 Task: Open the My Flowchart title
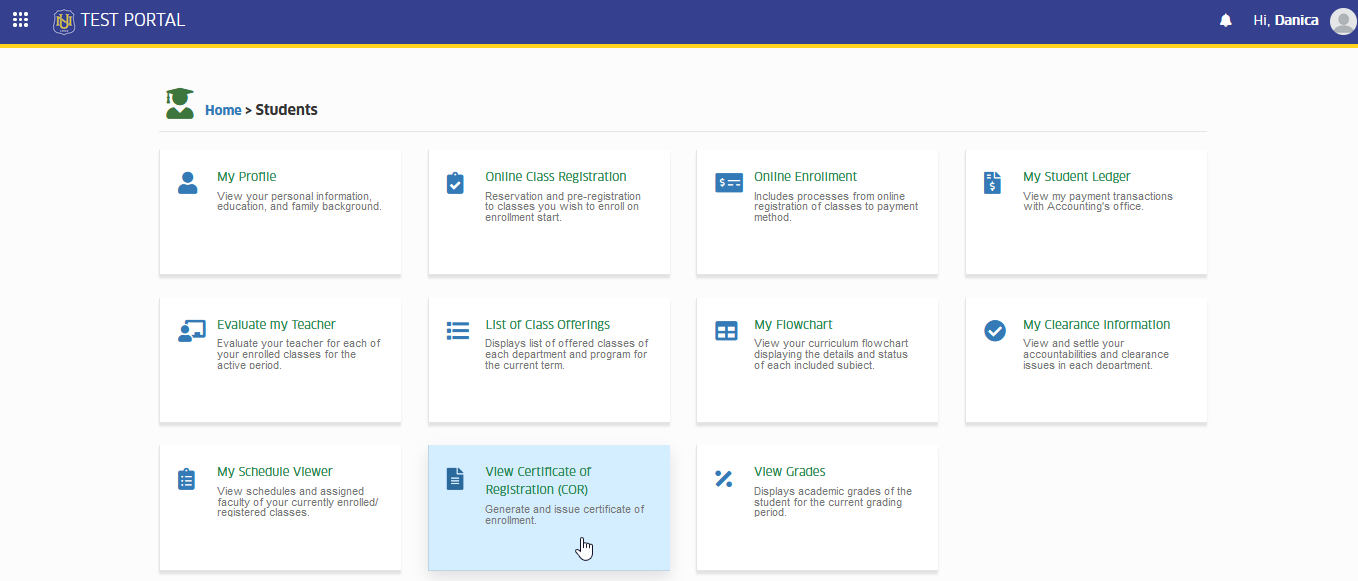(793, 325)
